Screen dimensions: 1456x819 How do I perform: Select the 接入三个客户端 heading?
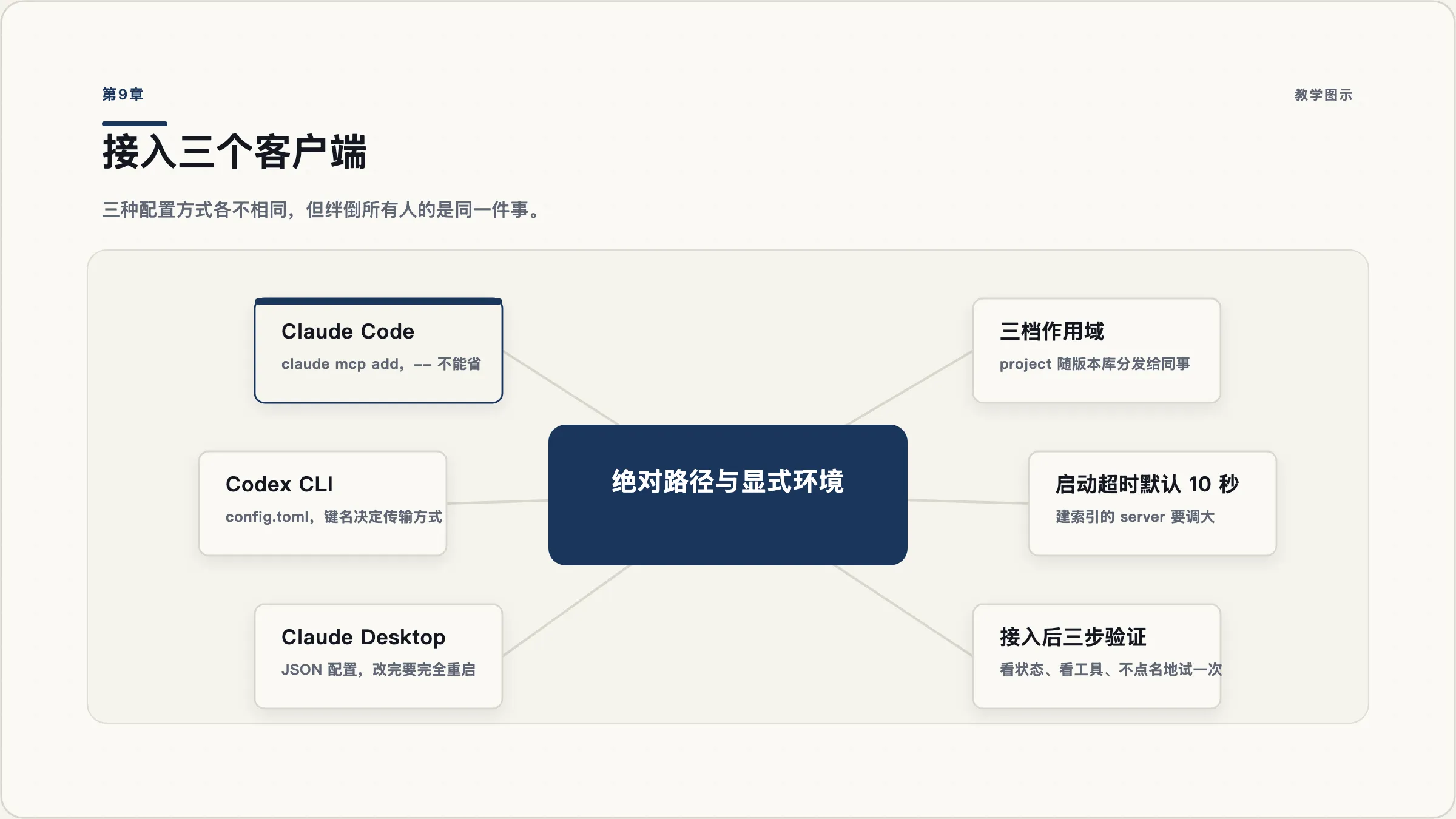pos(235,152)
